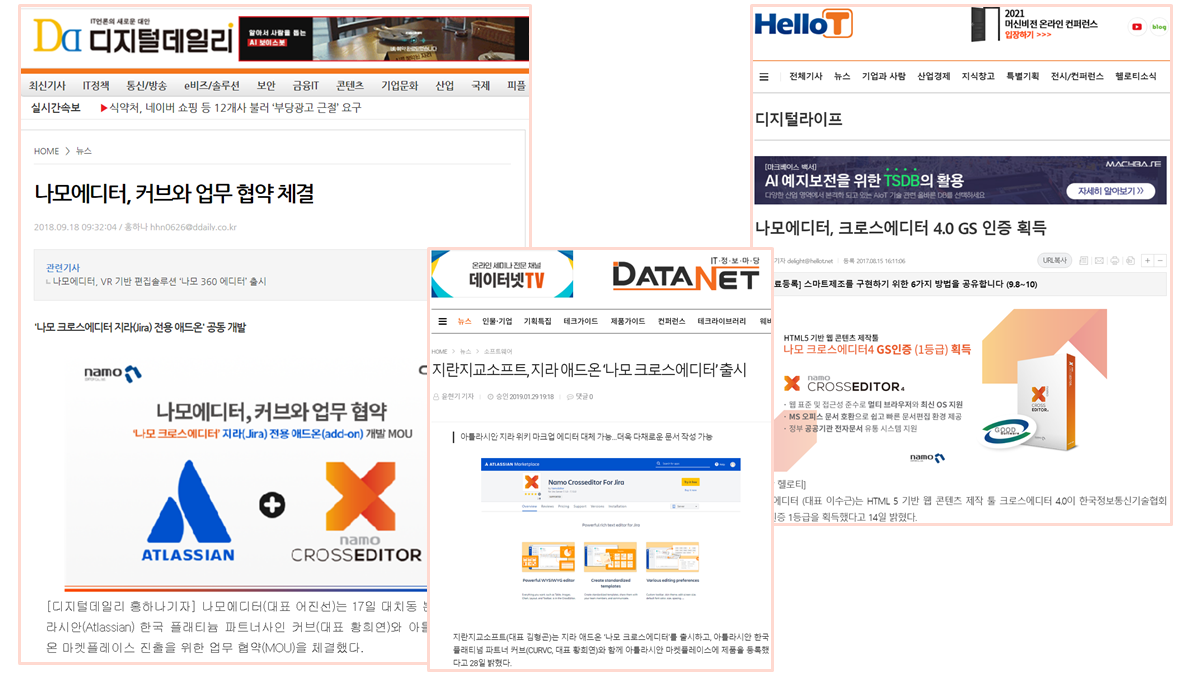Click the scrap document icon next to URL복사
Screen dimensions: 1200x675
click(1083, 260)
